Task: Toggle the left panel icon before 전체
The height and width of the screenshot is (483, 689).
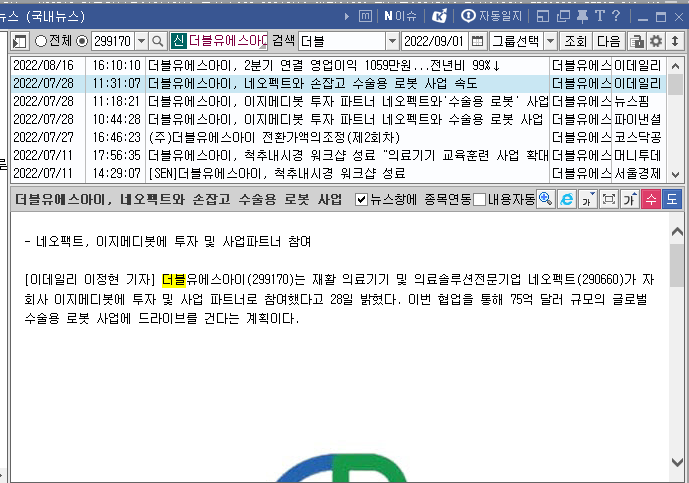Action: pos(20,41)
